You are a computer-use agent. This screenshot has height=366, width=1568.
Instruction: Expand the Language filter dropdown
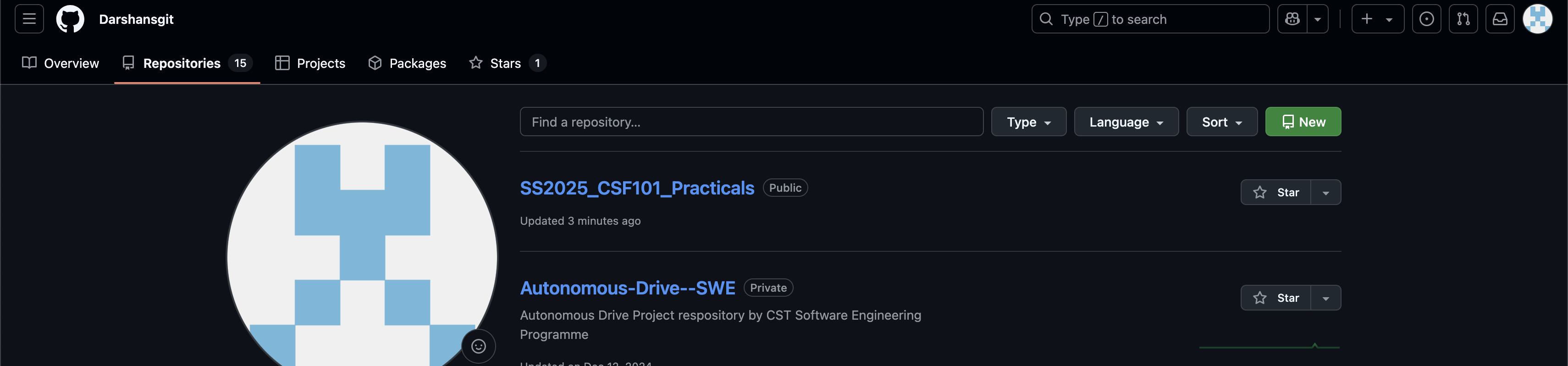click(x=1126, y=122)
